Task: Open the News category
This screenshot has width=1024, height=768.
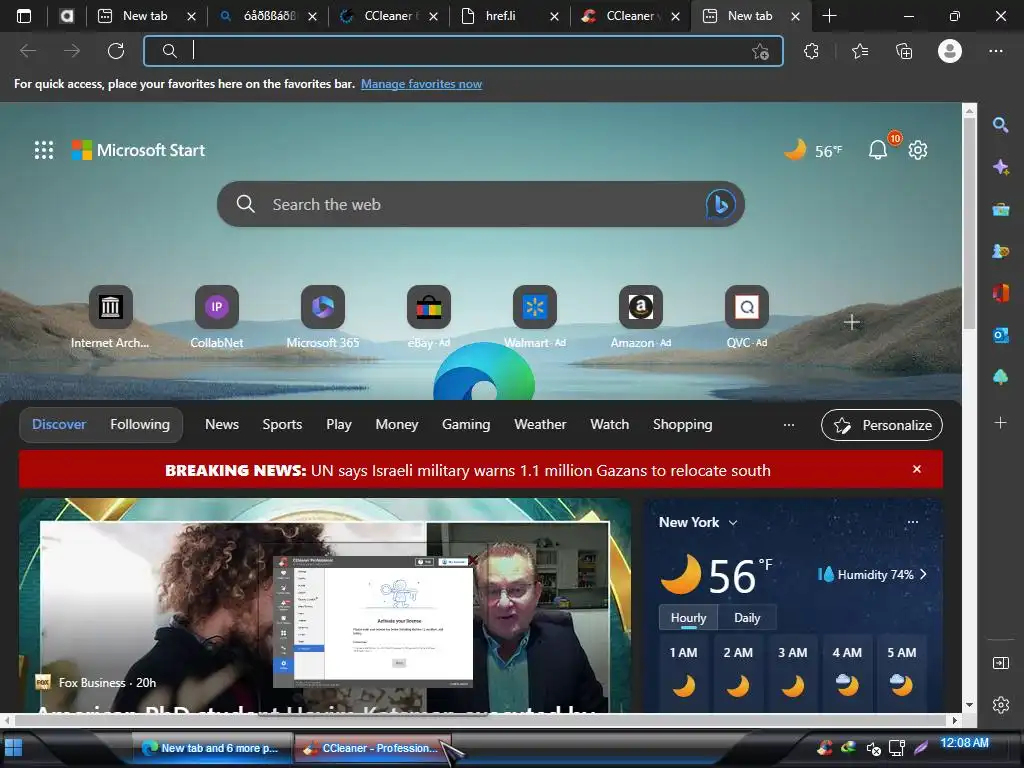Action: (222, 424)
